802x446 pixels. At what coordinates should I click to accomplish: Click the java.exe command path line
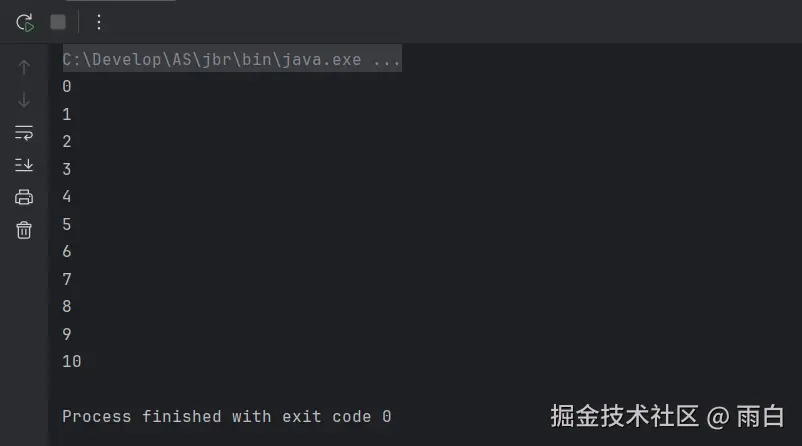coord(210,60)
